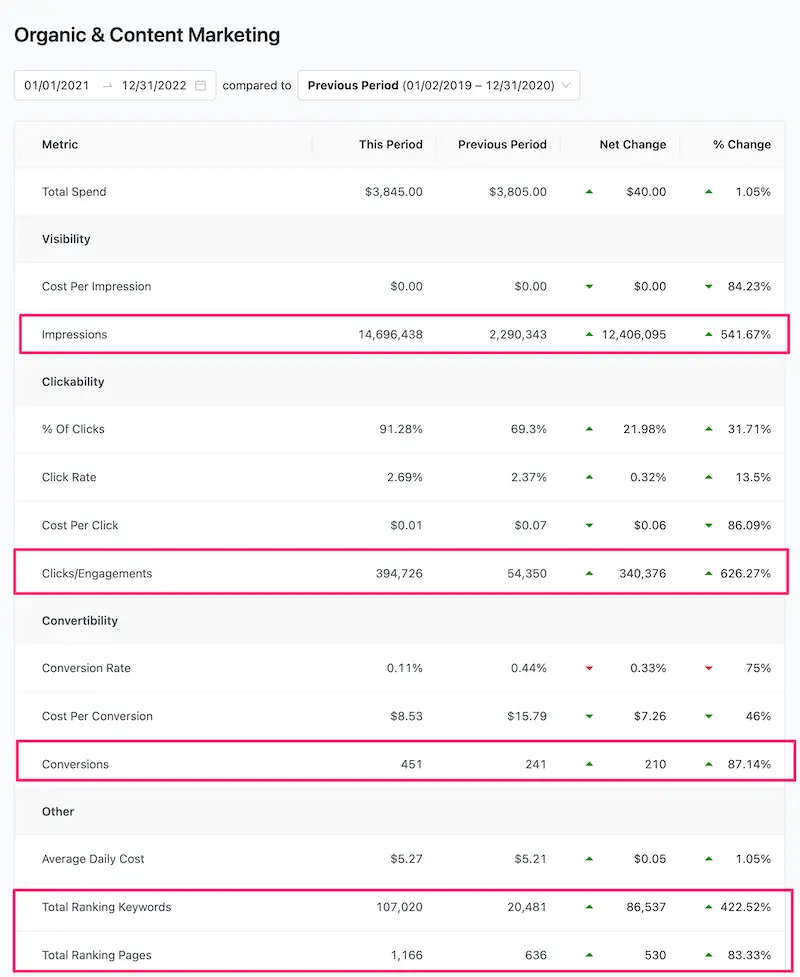Select the % Change column header
The height and width of the screenshot is (977, 800).
click(742, 144)
